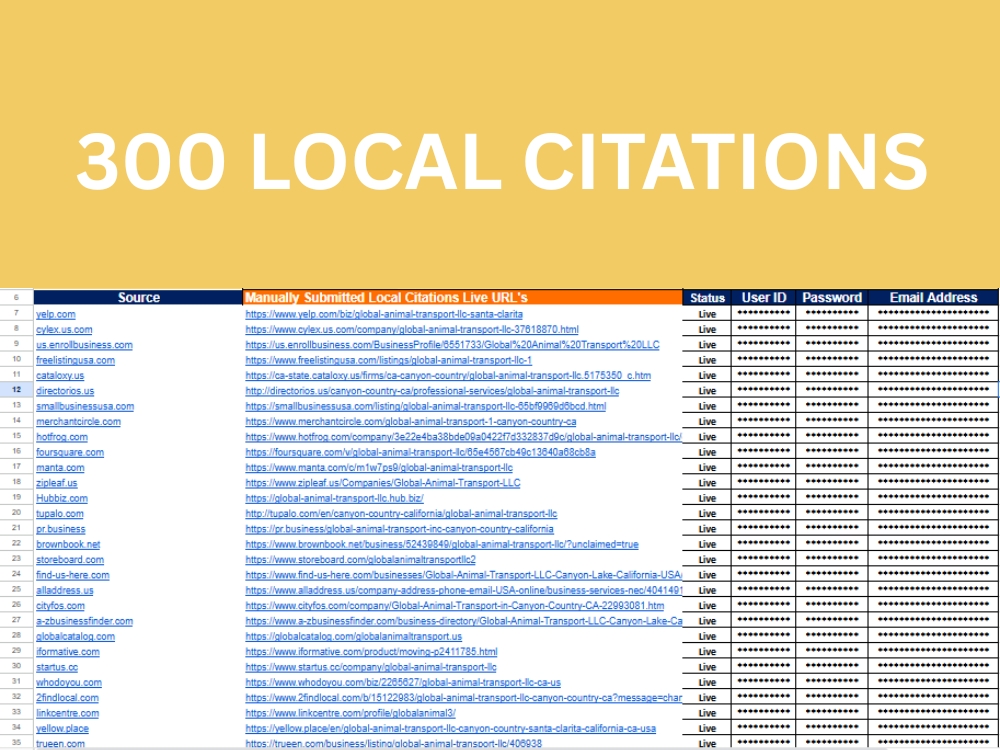Open the merchantcircle.com source link
The width and height of the screenshot is (1000, 750).
coord(78,422)
